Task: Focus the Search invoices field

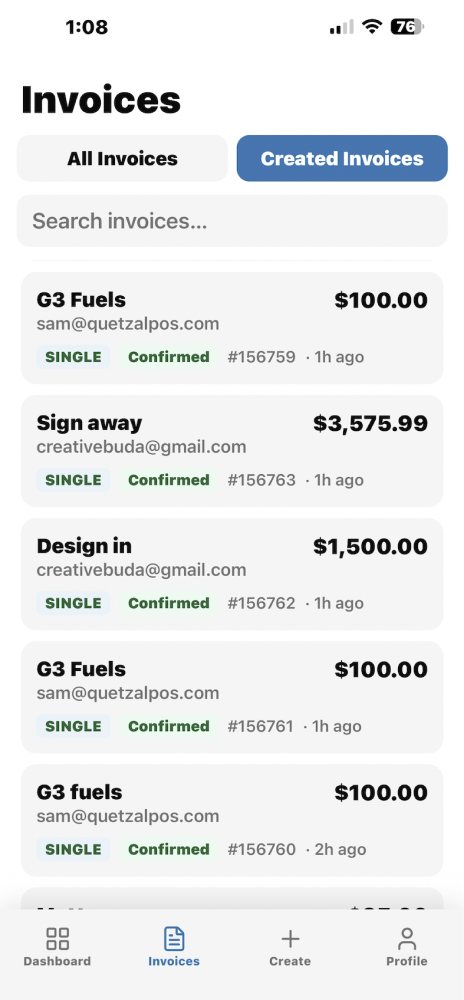Action: [232, 221]
